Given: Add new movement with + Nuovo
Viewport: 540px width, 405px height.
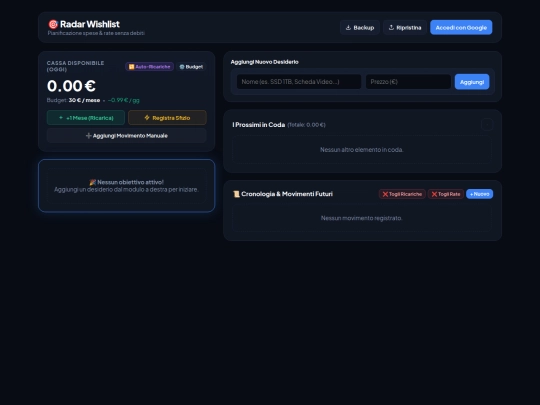Looking at the screenshot, I should tap(479, 194).
